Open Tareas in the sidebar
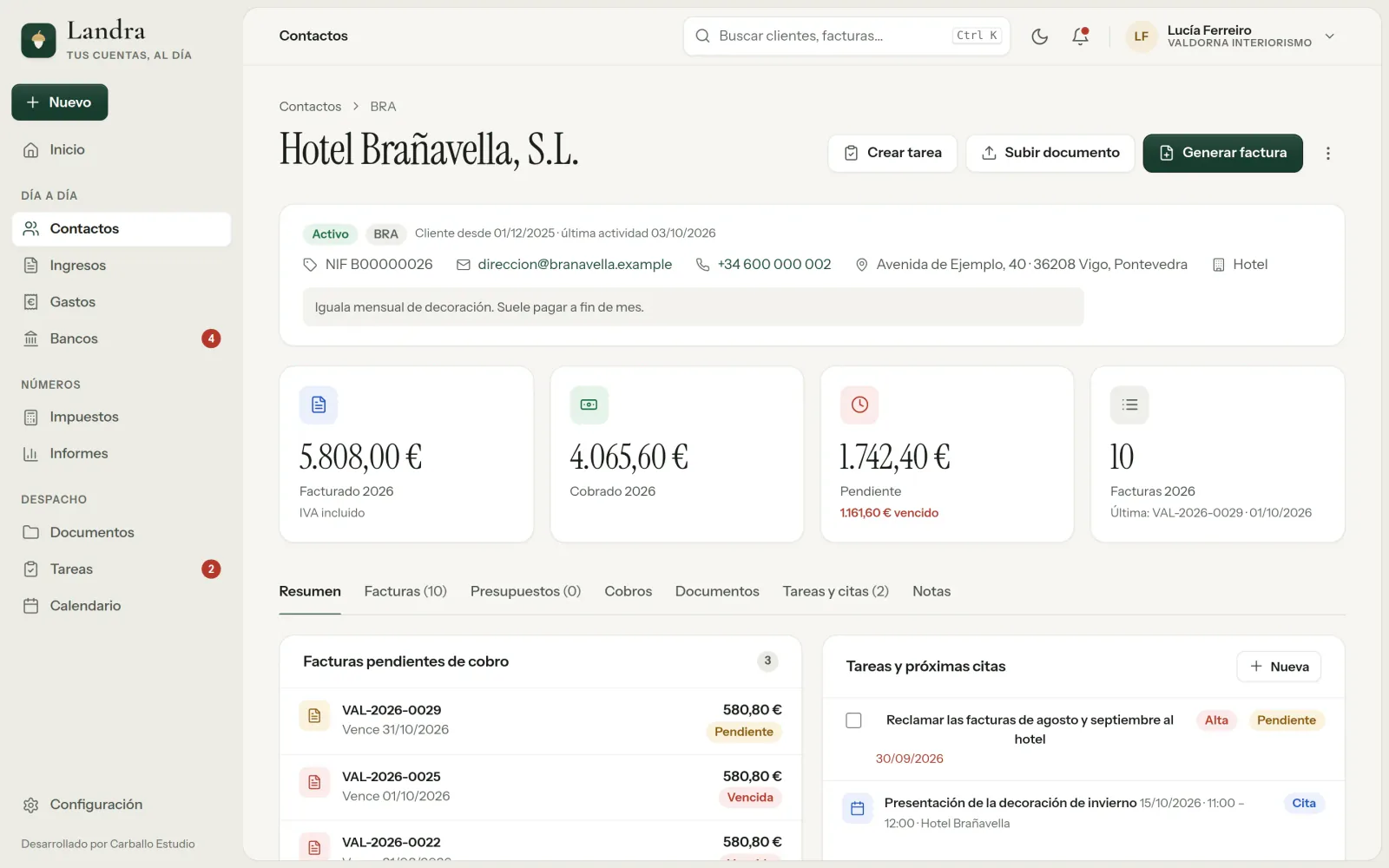This screenshot has width=1389, height=868. click(122, 569)
